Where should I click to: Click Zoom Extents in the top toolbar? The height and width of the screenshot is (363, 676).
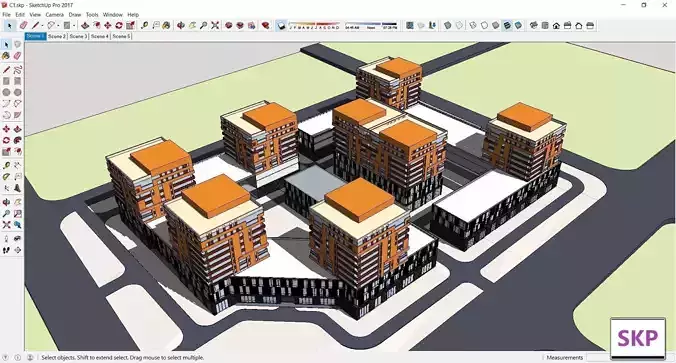point(215,26)
